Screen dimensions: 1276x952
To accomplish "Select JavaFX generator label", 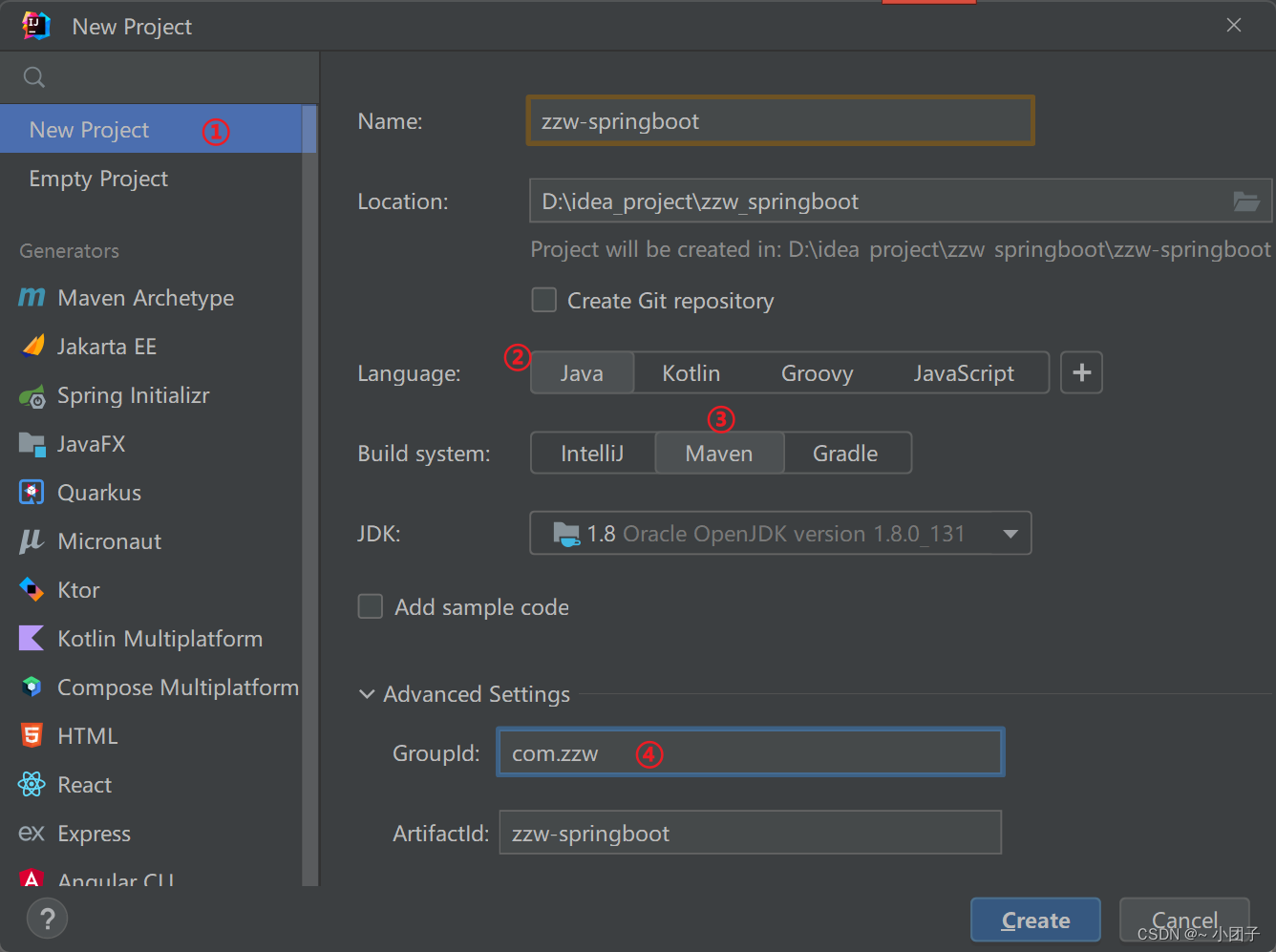I will pyautogui.click(x=92, y=444).
